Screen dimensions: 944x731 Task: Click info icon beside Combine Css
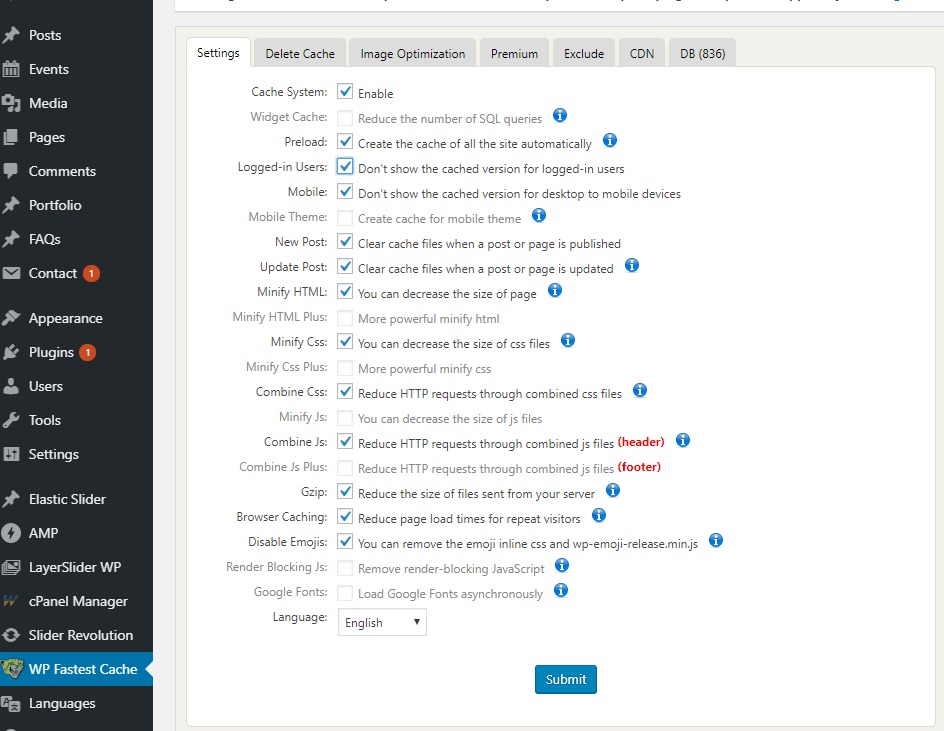pyautogui.click(x=640, y=391)
